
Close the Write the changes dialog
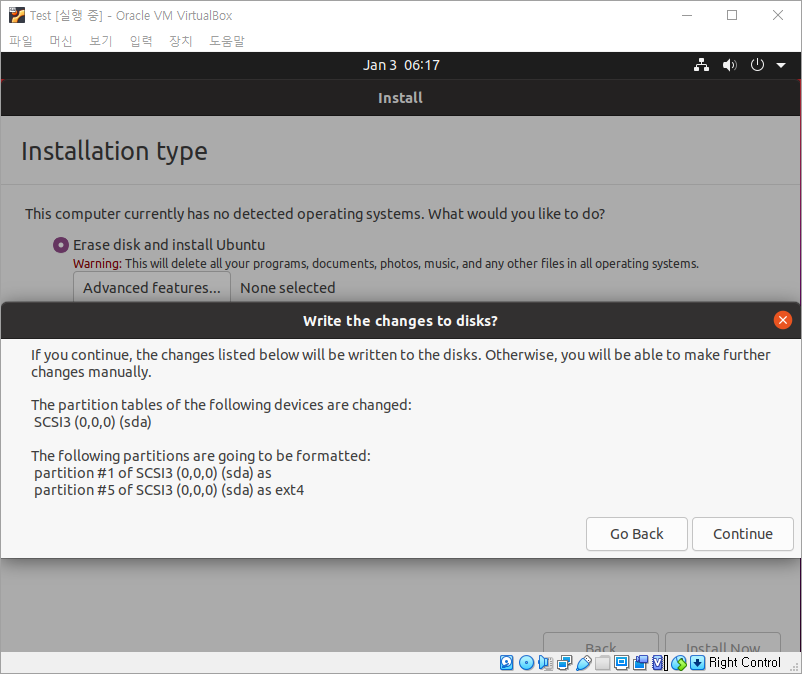click(x=783, y=320)
